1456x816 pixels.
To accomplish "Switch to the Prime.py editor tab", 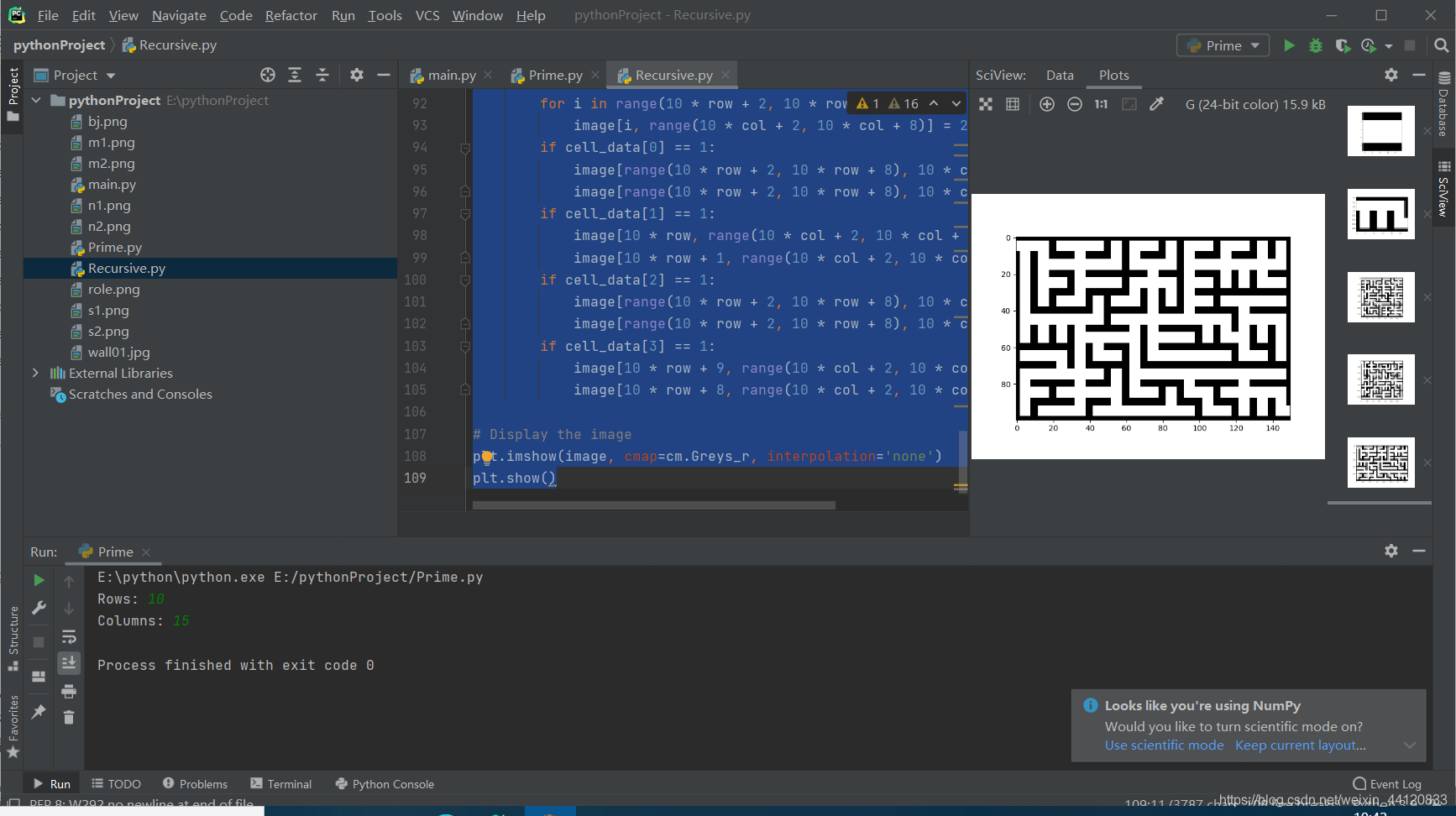I will [555, 75].
